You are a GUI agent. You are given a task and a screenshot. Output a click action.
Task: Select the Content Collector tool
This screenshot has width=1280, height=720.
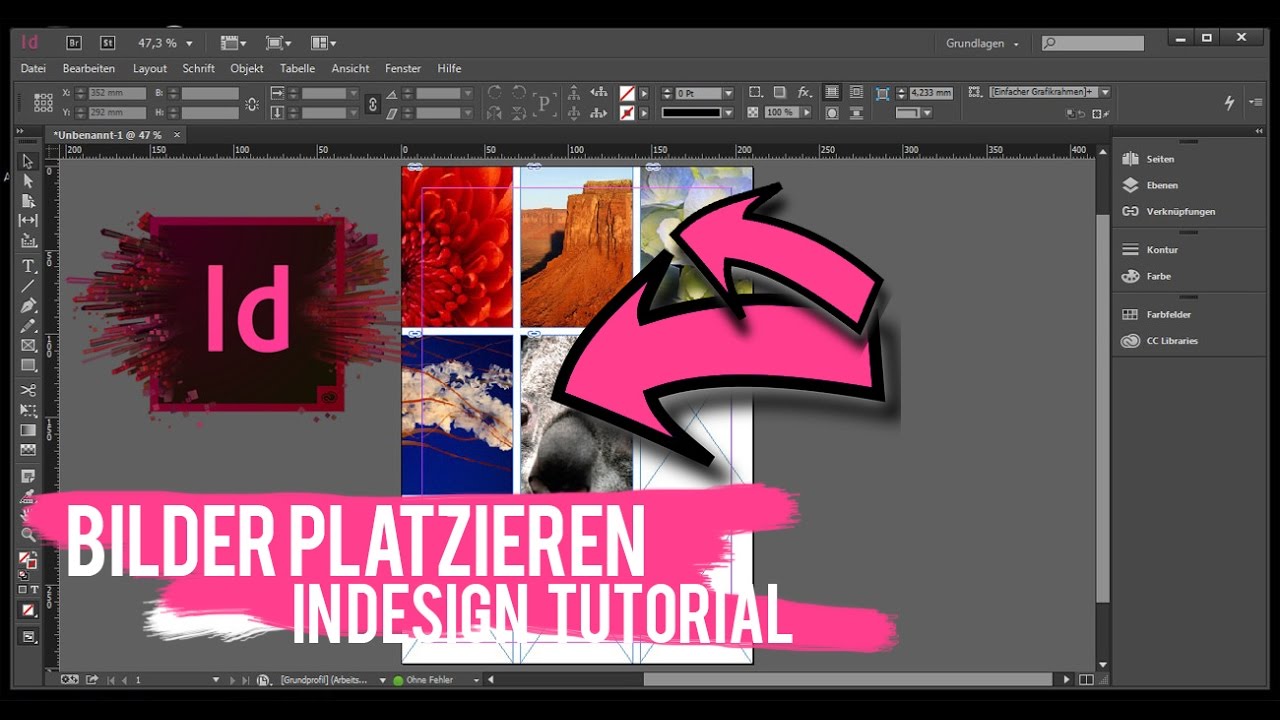[x=28, y=241]
